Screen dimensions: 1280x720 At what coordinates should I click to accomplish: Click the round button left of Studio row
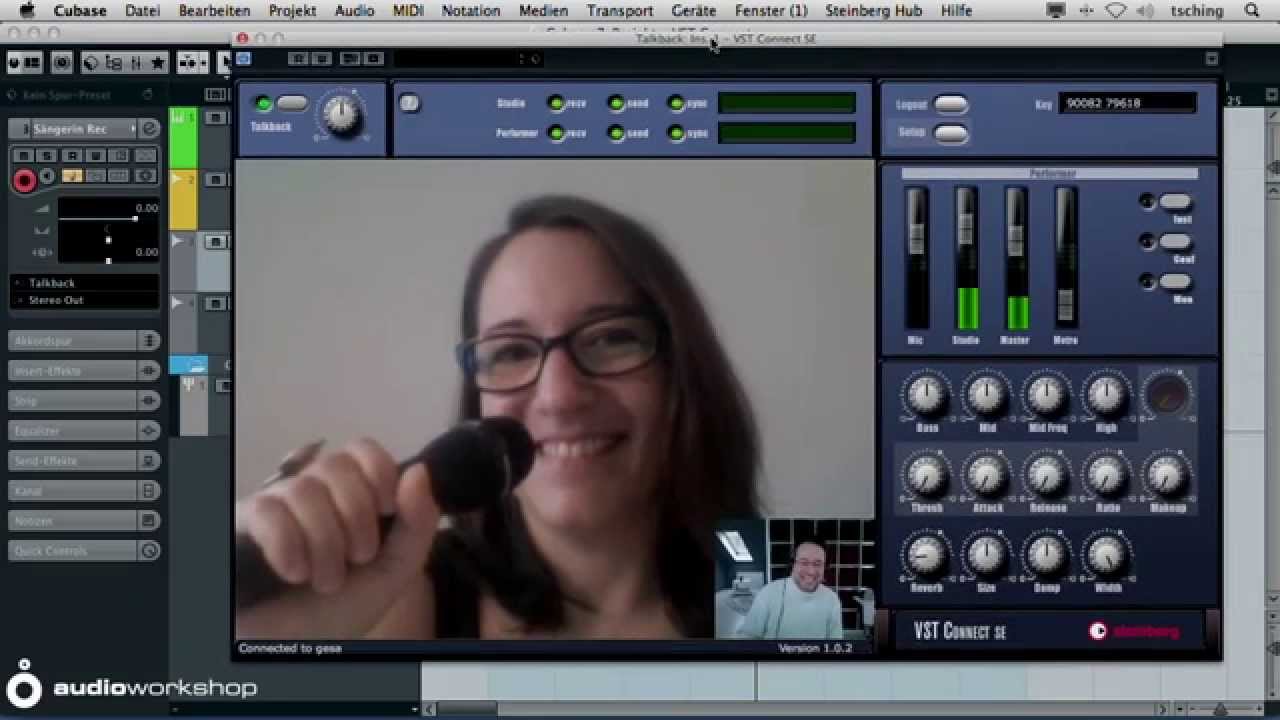(410, 103)
